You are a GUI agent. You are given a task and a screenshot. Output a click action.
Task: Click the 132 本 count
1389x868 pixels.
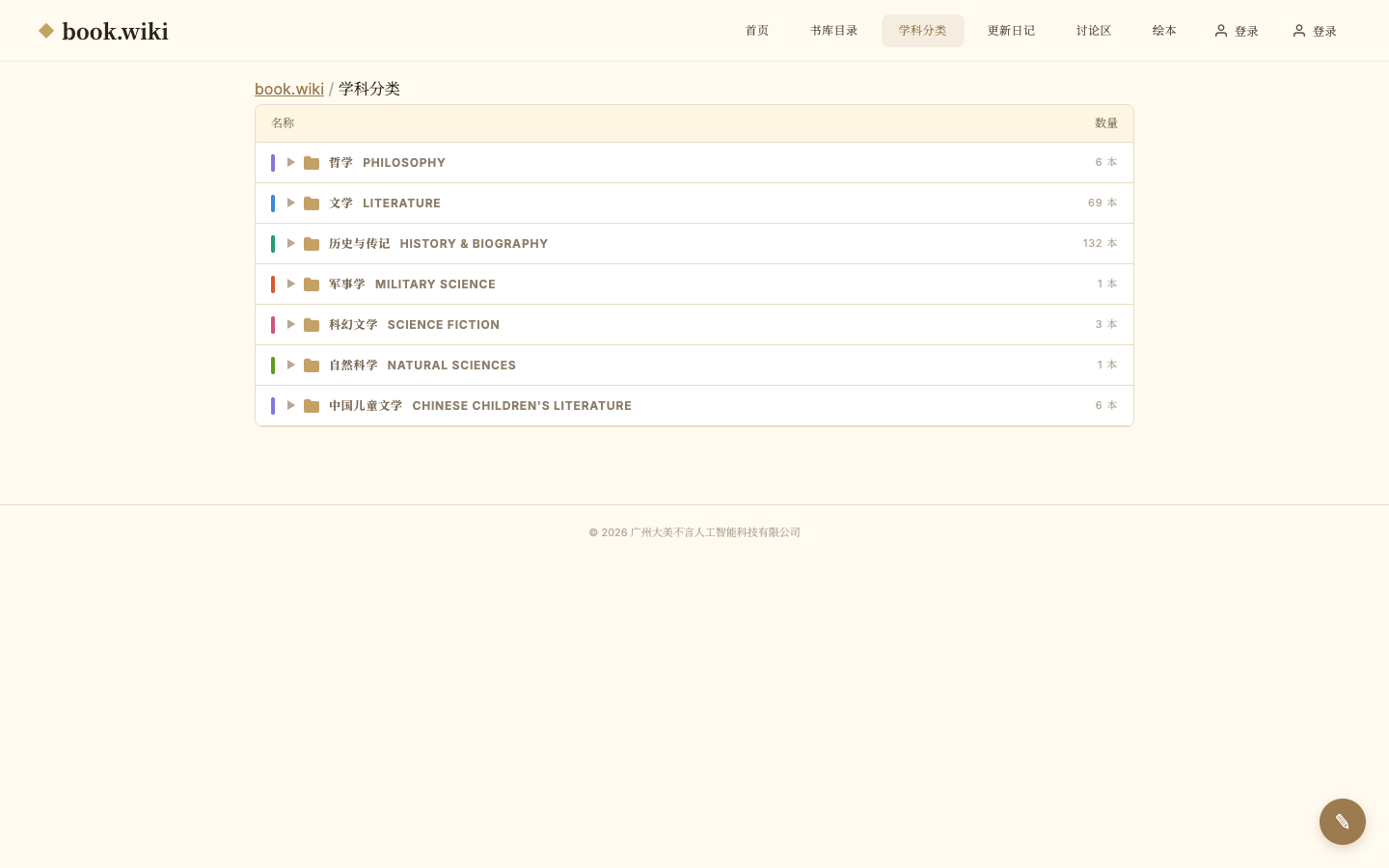[x=1100, y=243]
